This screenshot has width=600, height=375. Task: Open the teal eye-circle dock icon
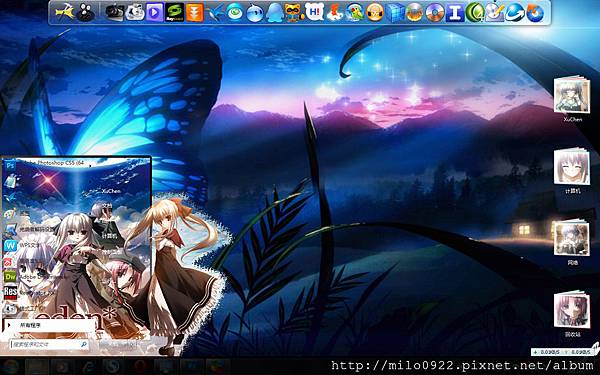tap(235, 12)
